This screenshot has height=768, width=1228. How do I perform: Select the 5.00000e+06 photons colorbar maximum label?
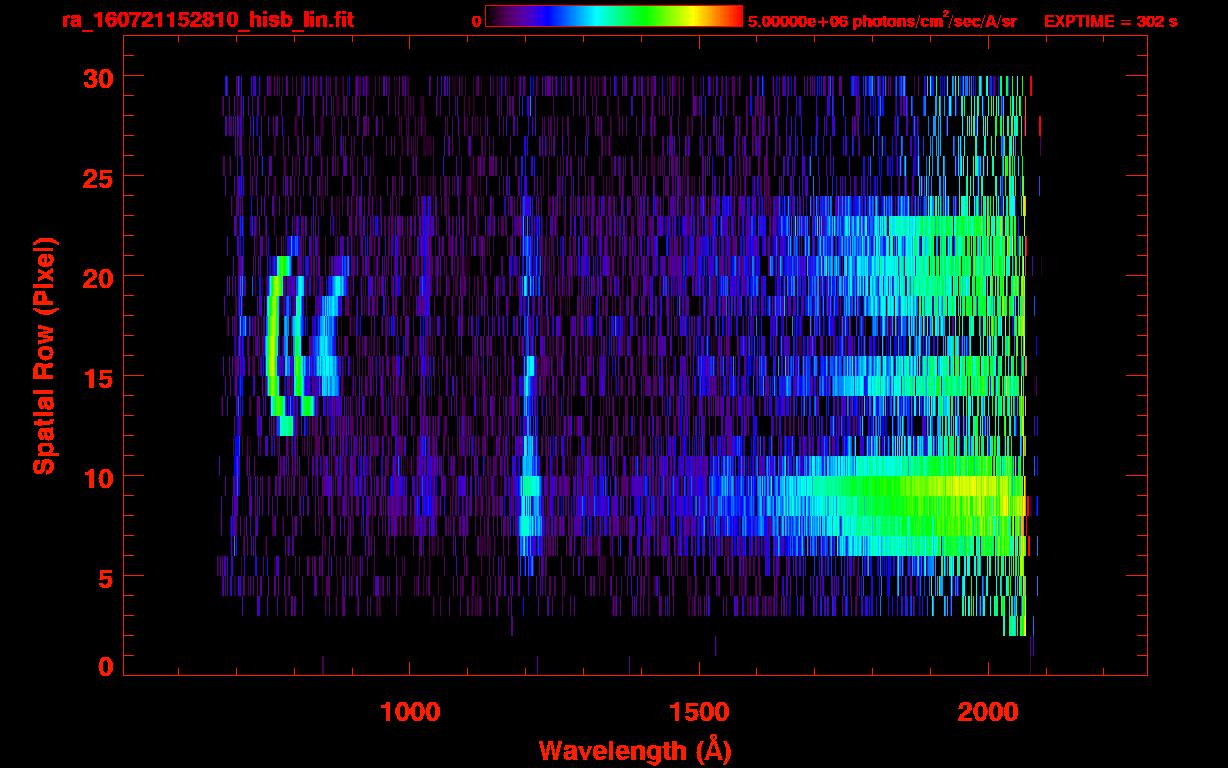click(x=881, y=21)
